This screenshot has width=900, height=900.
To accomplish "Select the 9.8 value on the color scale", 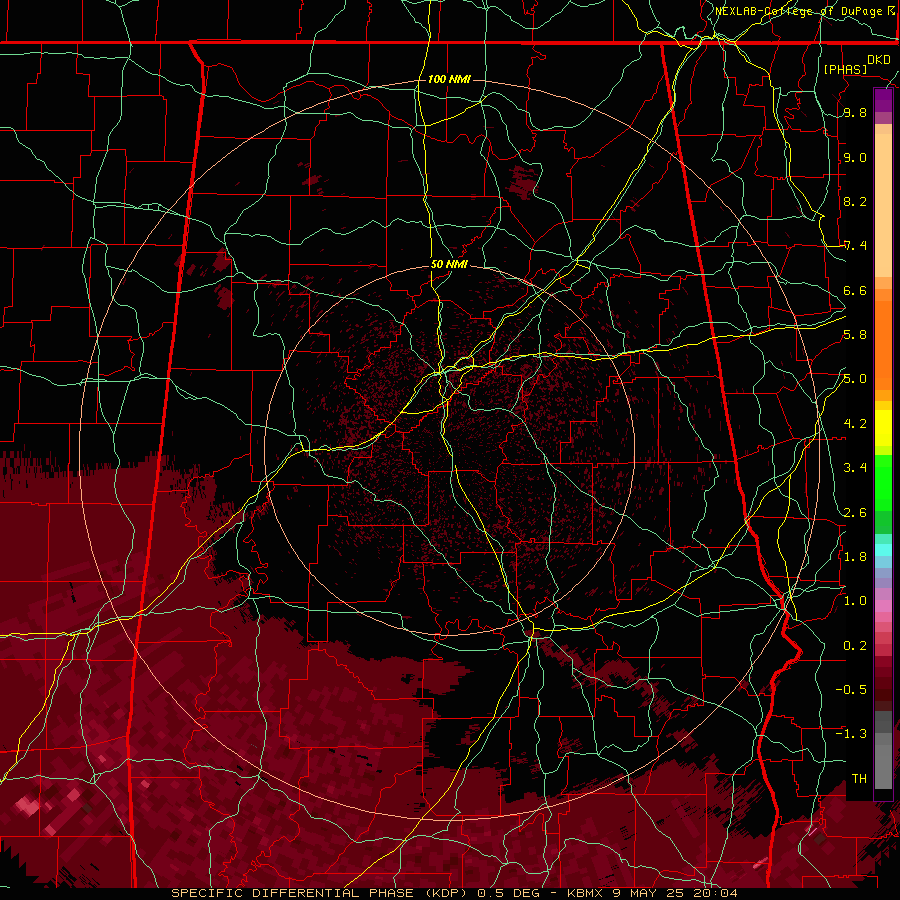I will point(855,113).
